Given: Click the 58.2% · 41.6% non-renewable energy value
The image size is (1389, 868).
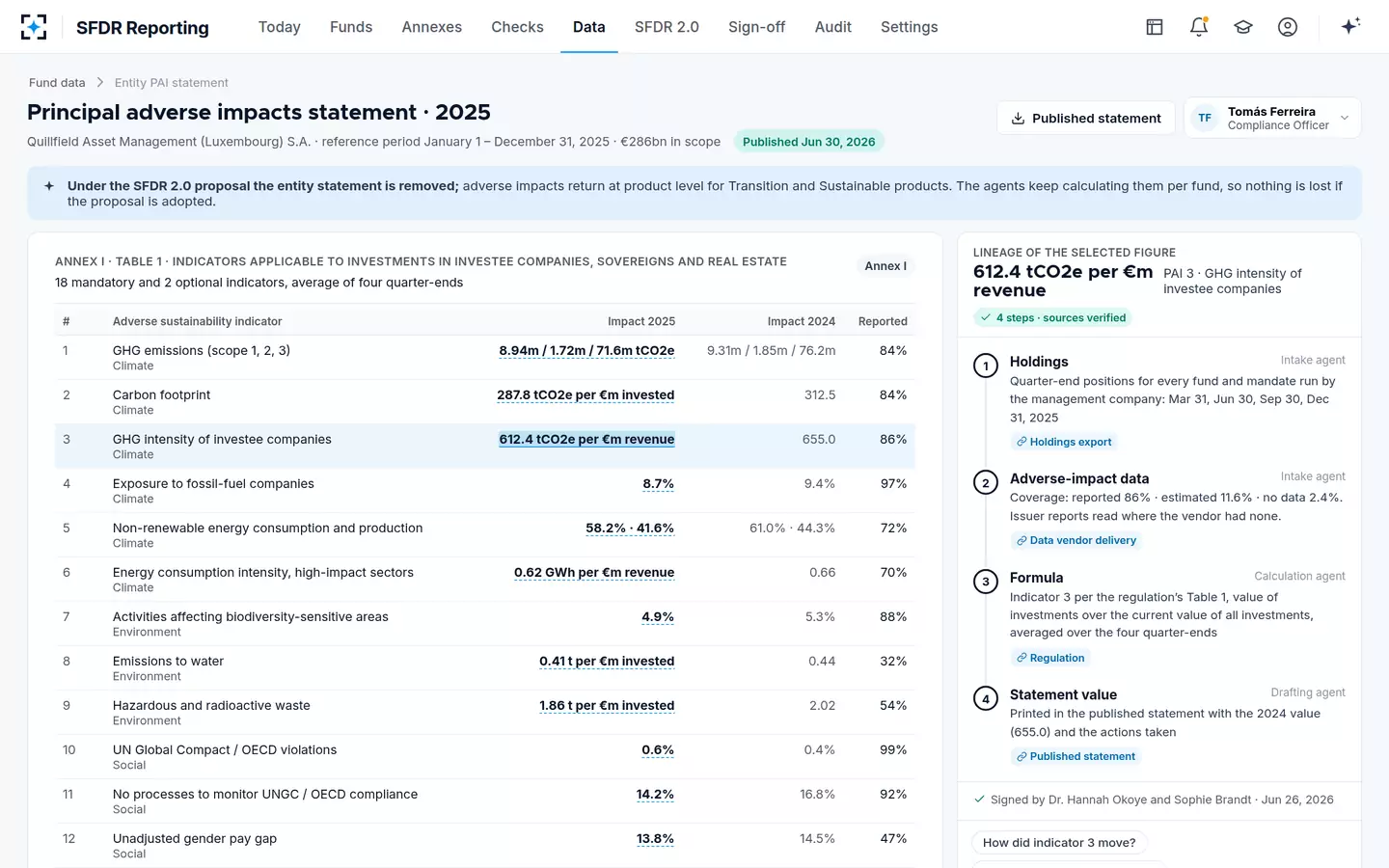Looking at the screenshot, I should [630, 529].
